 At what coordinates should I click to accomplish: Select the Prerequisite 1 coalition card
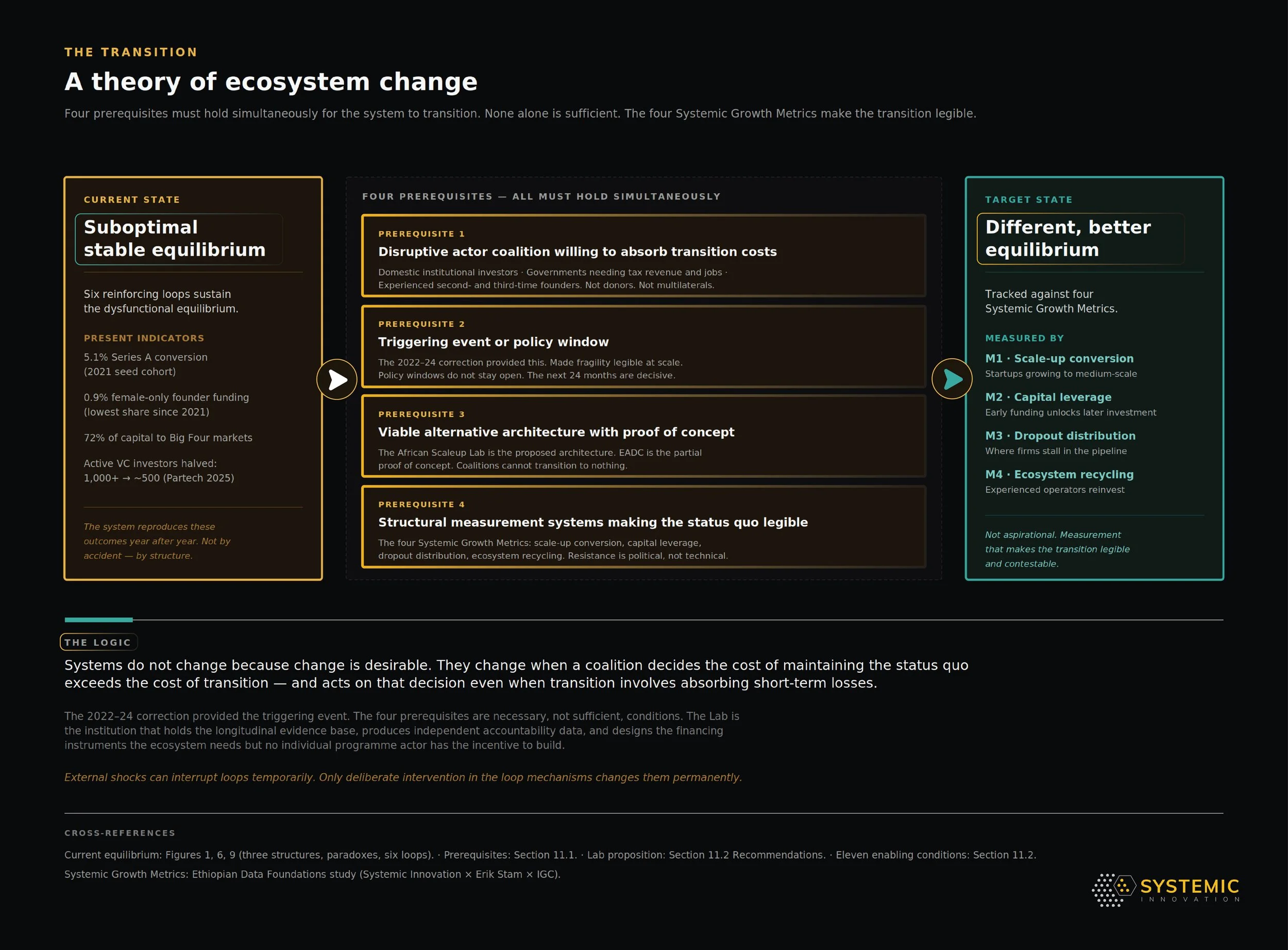point(643,256)
